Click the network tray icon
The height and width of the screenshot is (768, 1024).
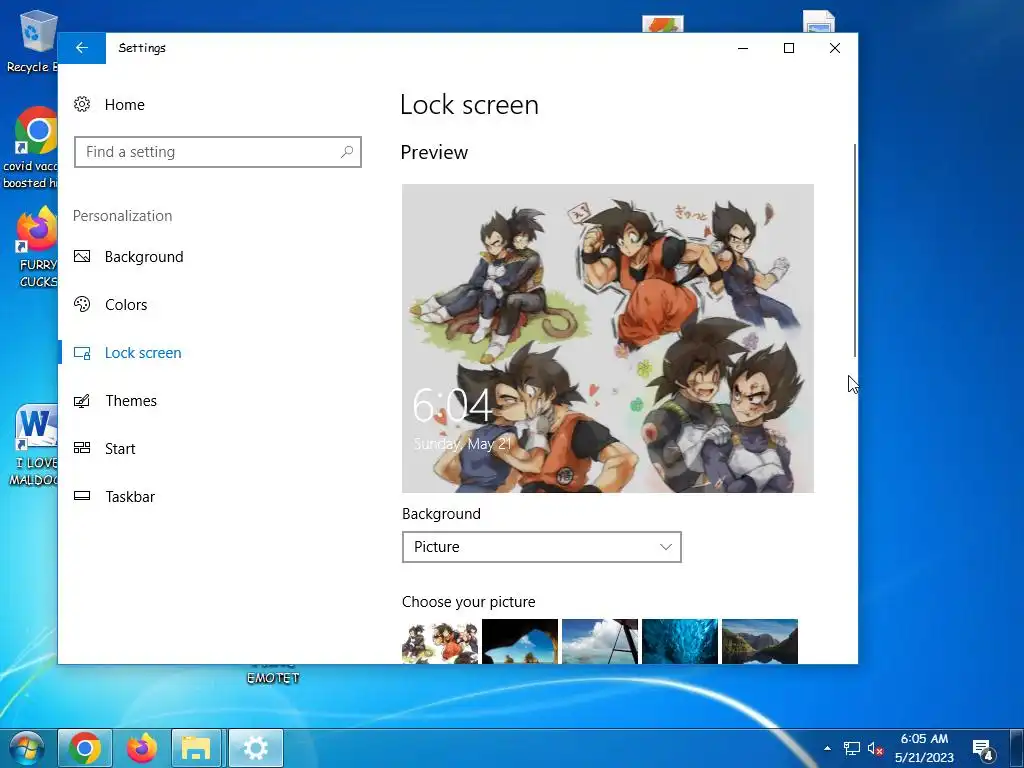852,748
